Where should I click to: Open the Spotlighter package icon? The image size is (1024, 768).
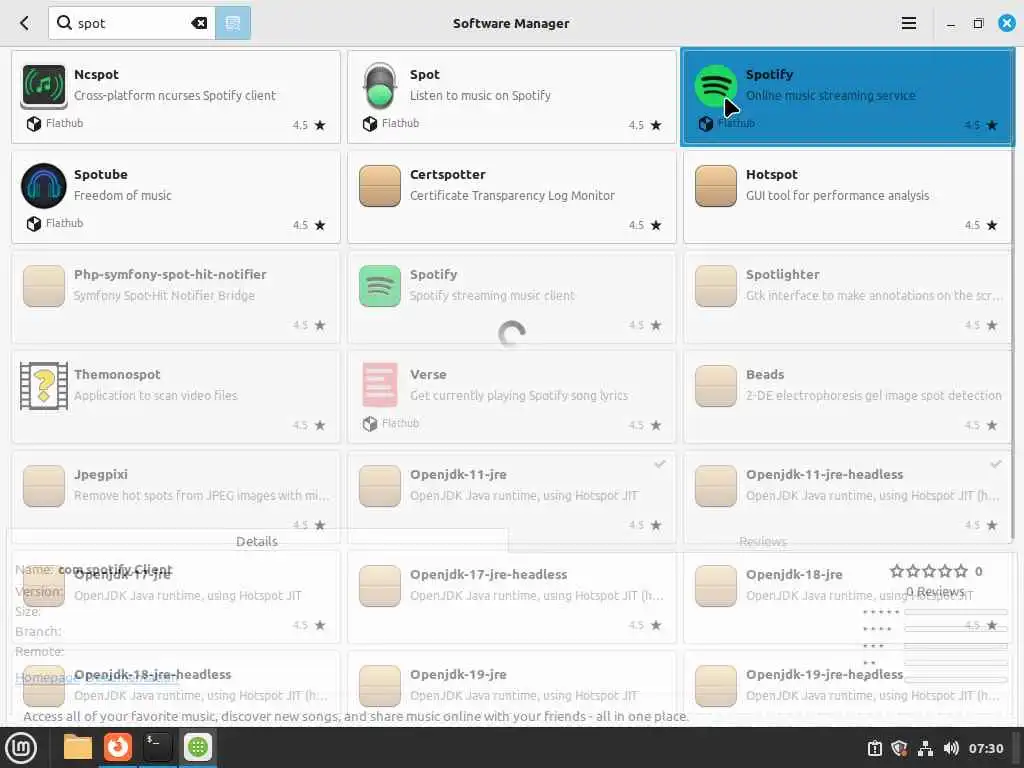pyautogui.click(x=716, y=286)
